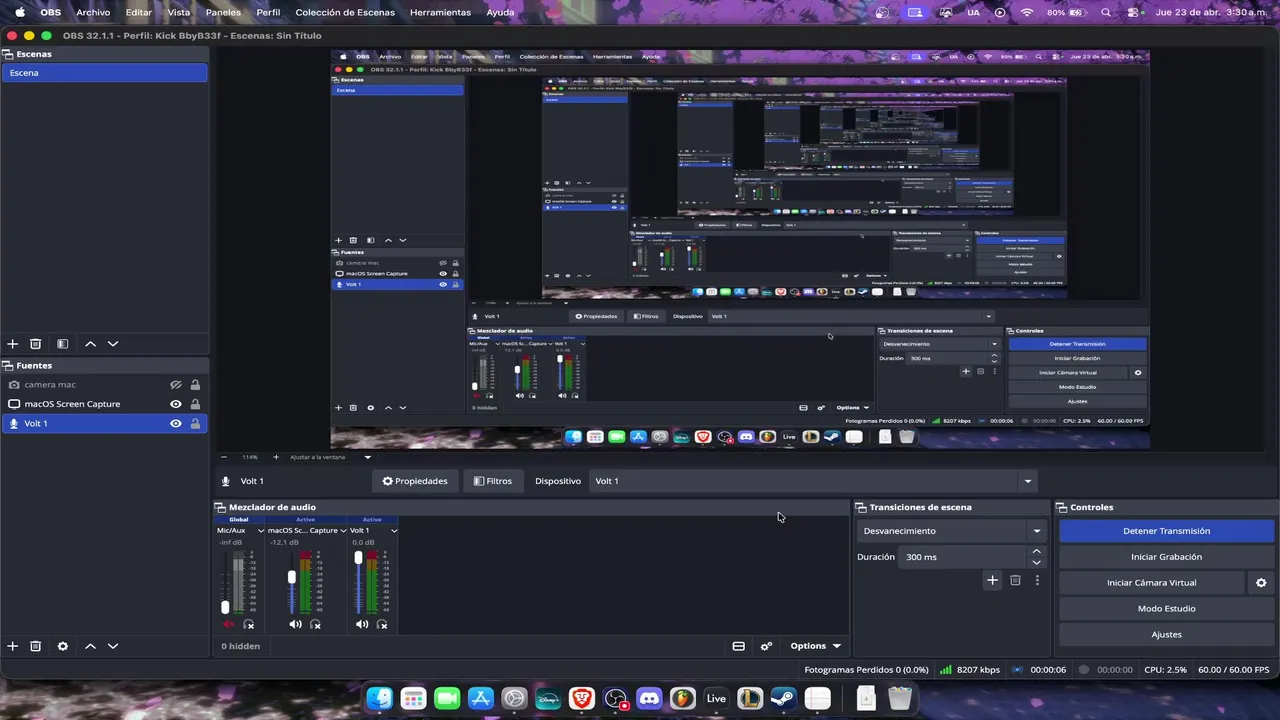Viewport: 1280px width, 720px height.
Task: Open the Editar menu
Action: pos(139,12)
